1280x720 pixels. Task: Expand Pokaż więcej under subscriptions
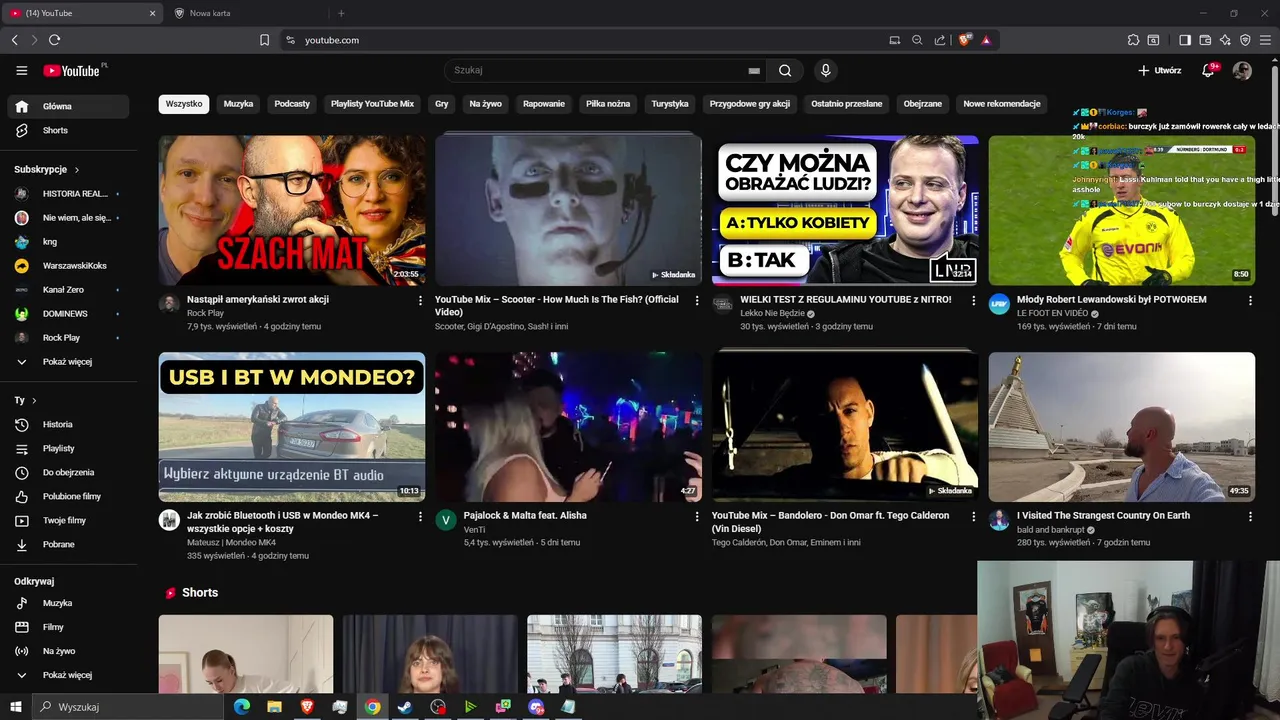(68, 362)
